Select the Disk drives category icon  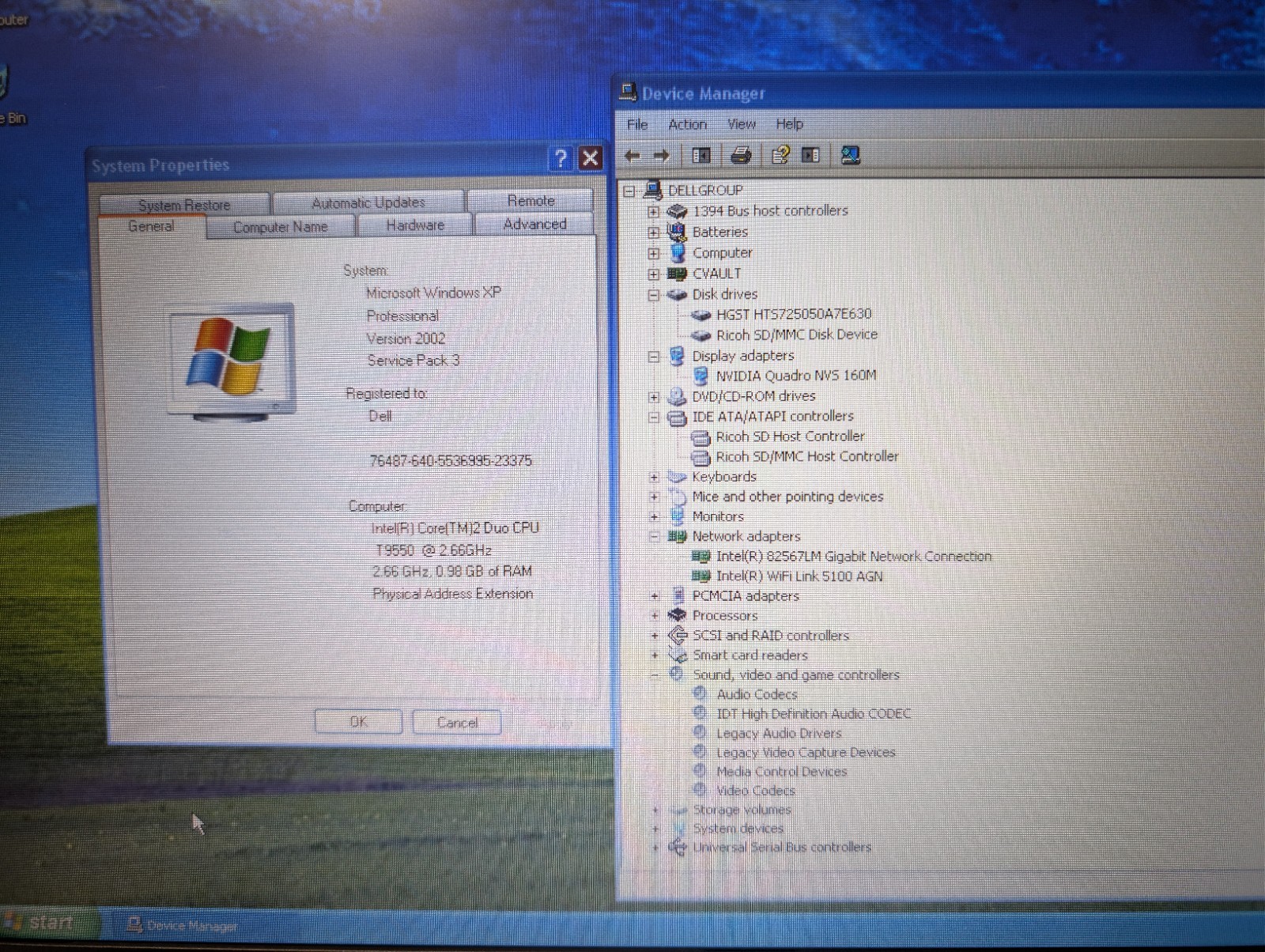pyautogui.click(x=677, y=294)
